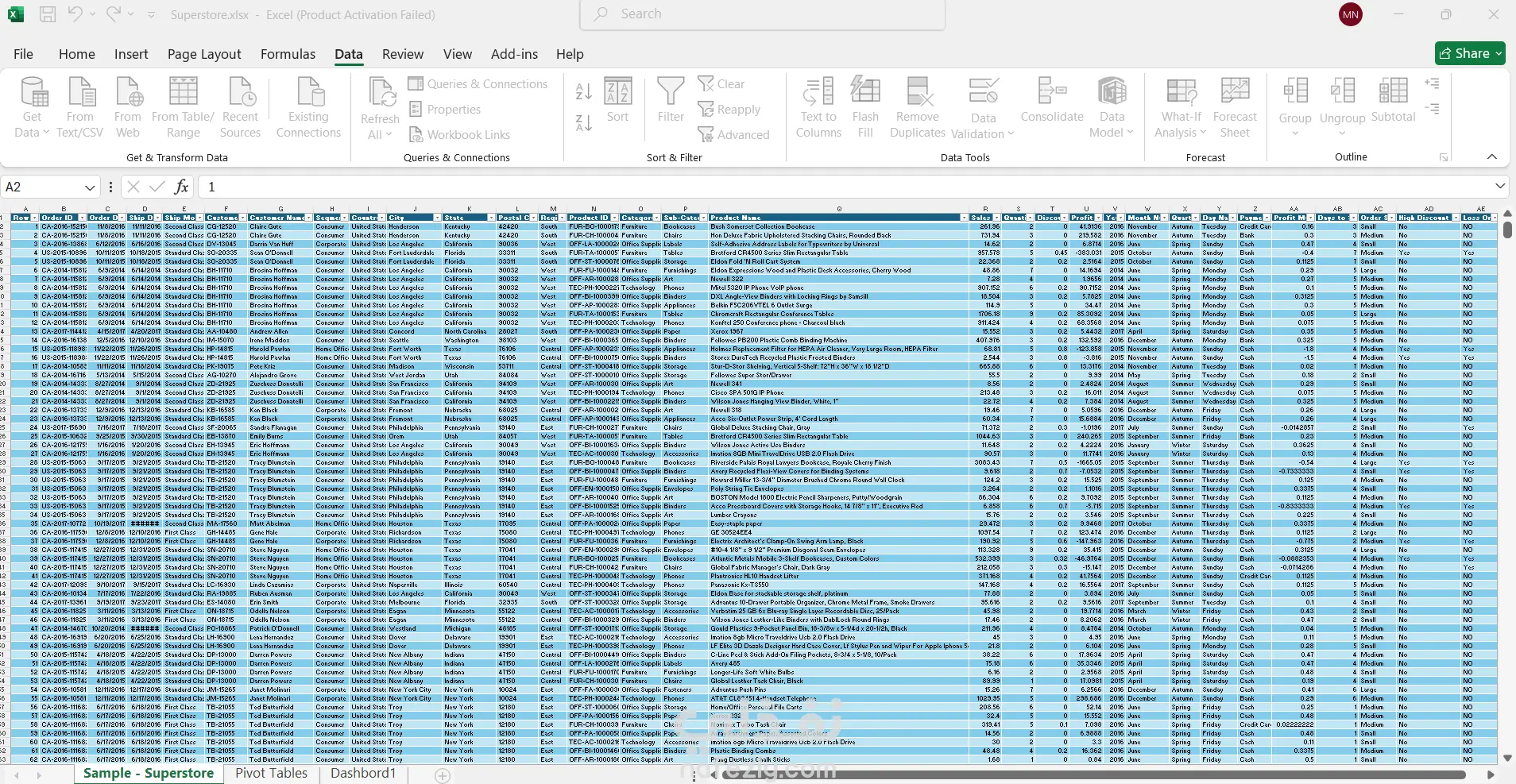The width and height of the screenshot is (1516, 784).
Task: Open Recent Sources
Action: point(240,107)
